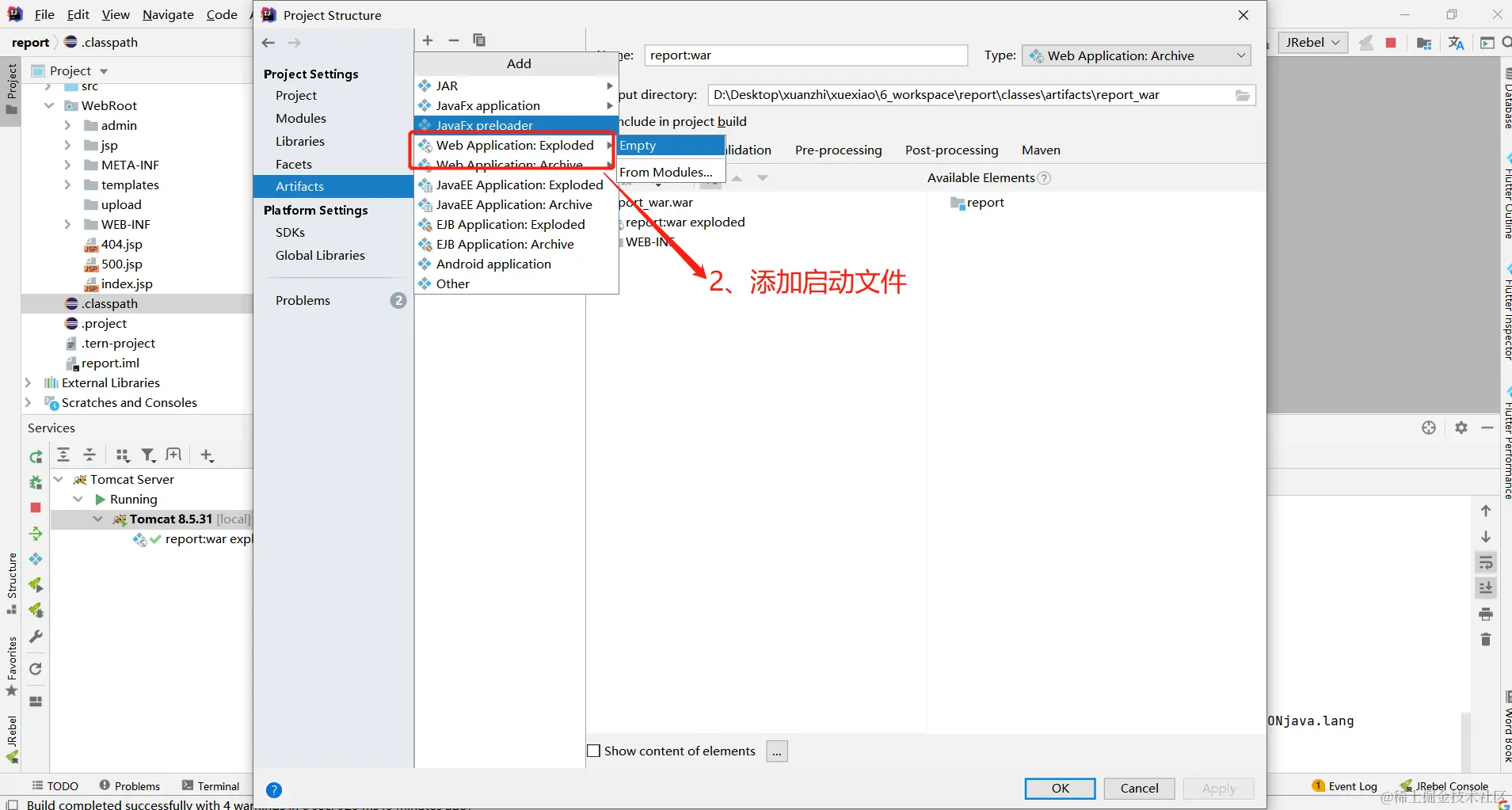Click the Add (+) artifact icon
The width and height of the screenshot is (1512, 810).
[x=428, y=40]
